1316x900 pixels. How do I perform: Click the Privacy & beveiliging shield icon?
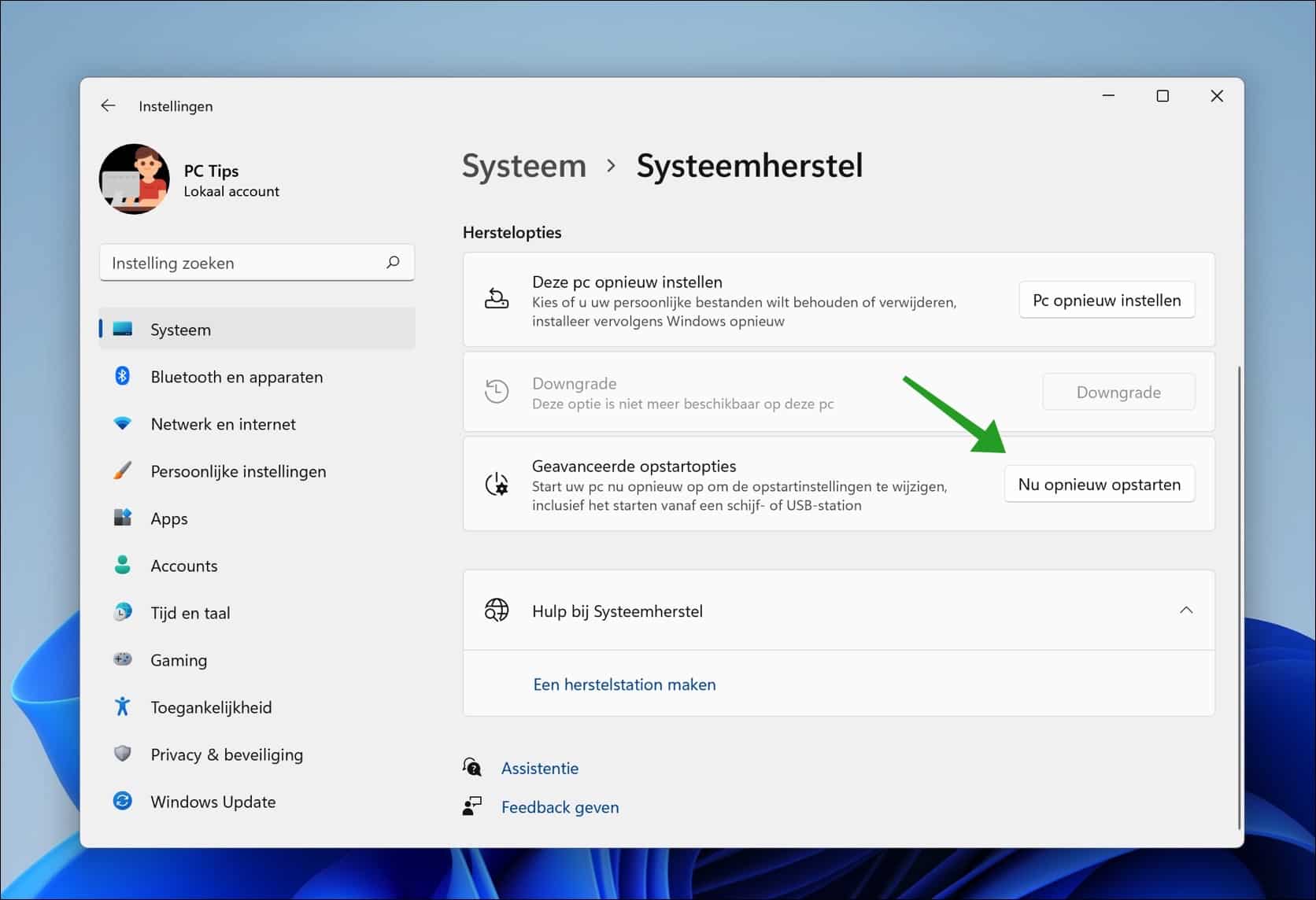[x=123, y=754]
